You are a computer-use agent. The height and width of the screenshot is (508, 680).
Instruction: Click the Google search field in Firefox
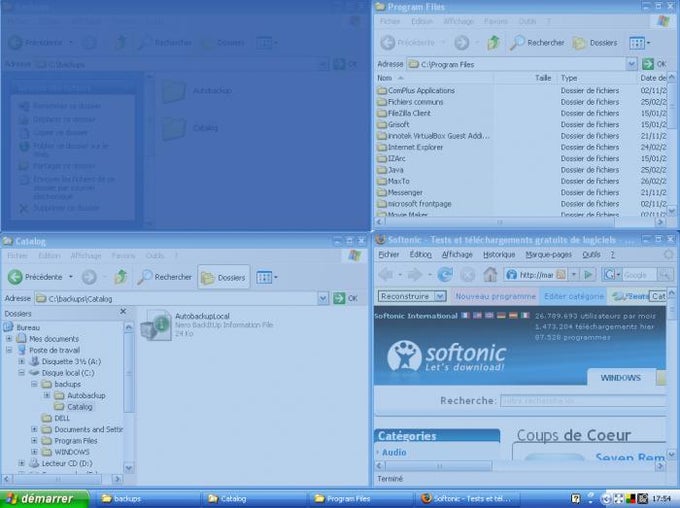[x=640, y=275]
